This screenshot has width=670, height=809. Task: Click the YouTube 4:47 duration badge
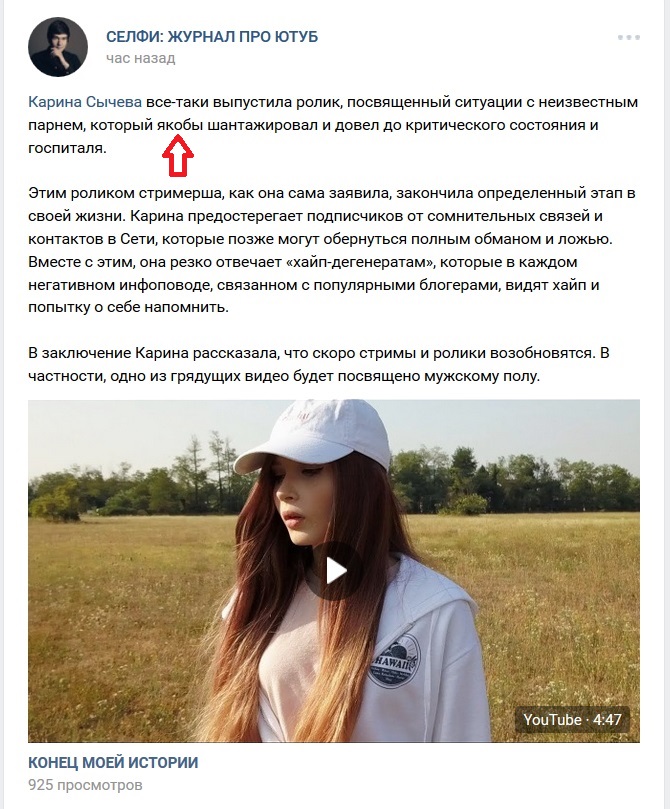click(x=572, y=719)
